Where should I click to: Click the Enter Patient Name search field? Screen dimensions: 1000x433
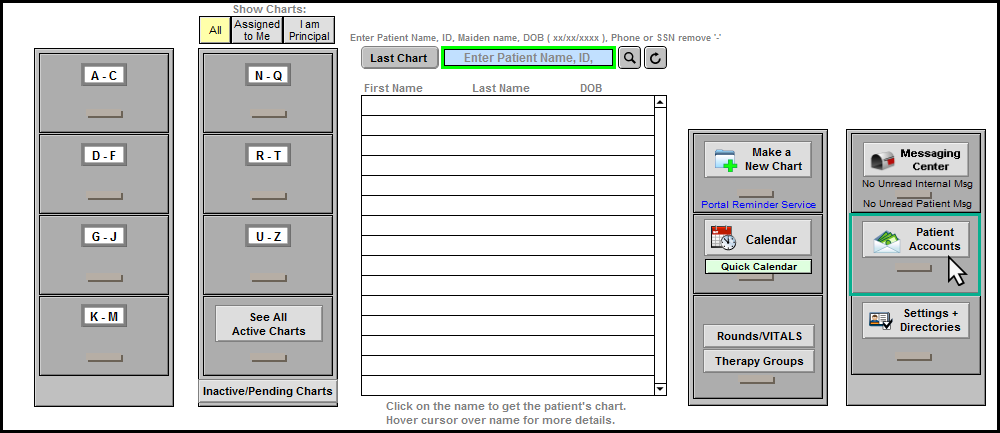[528, 58]
